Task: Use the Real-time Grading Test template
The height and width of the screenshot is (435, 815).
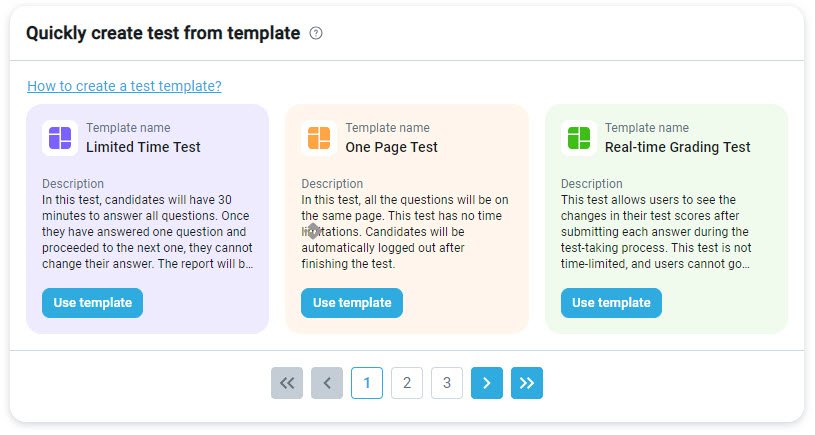Action: click(611, 303)
